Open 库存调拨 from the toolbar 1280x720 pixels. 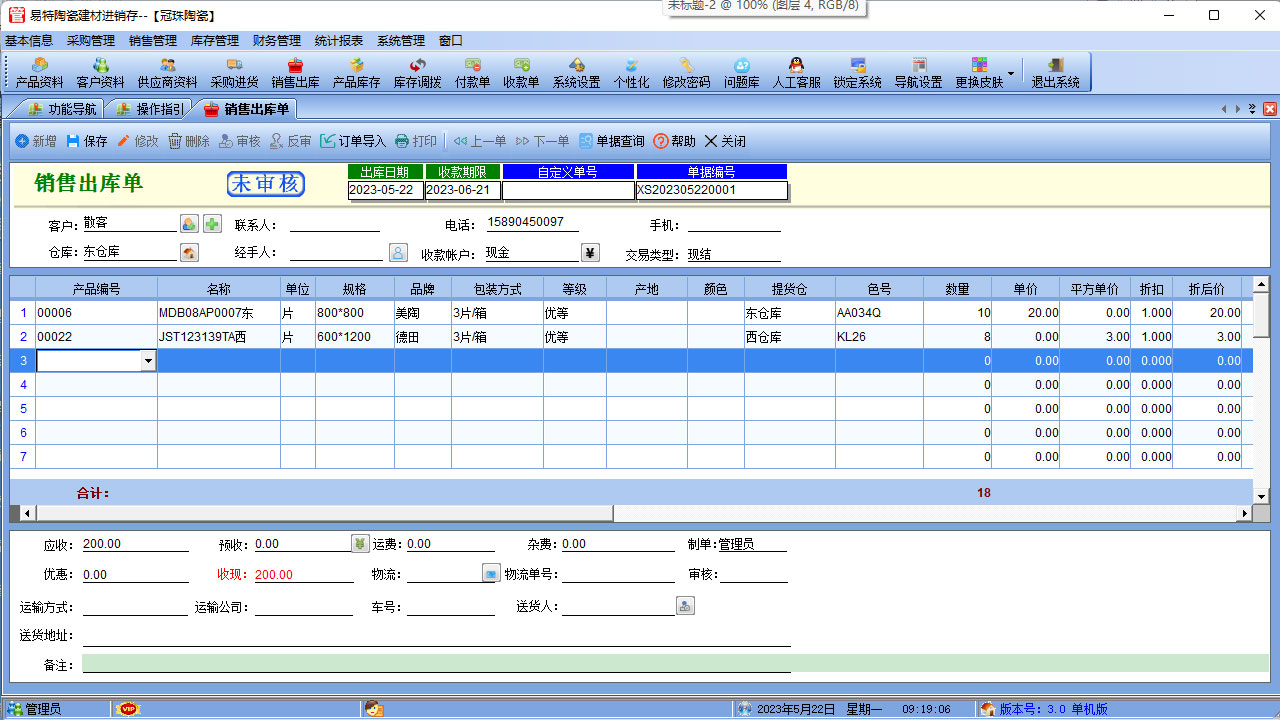(x=417, y=73)
